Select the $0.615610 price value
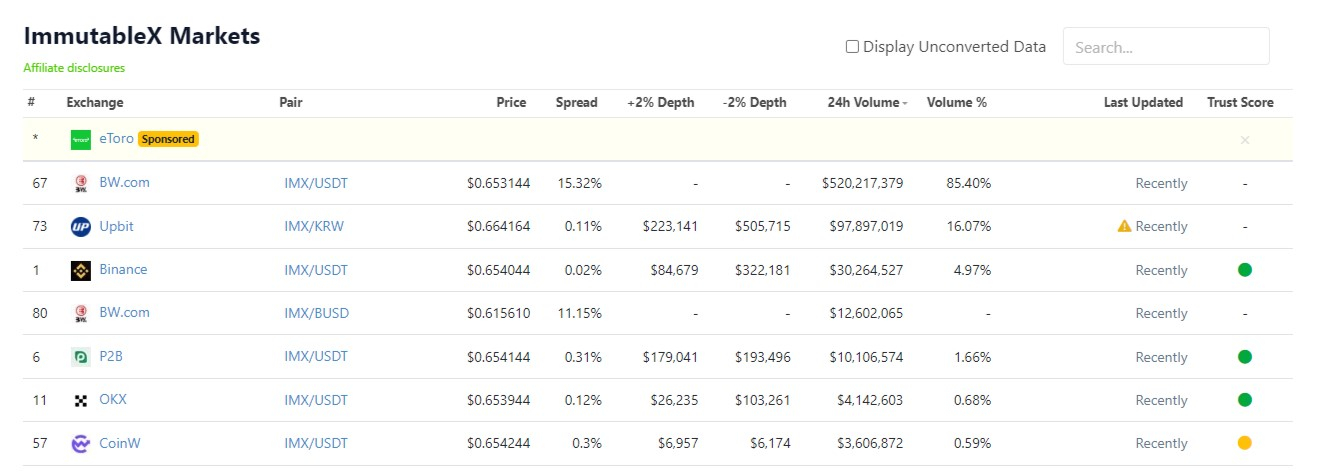Image resolution: width=1325 pixels, height=475 pixels. [498, 313]
